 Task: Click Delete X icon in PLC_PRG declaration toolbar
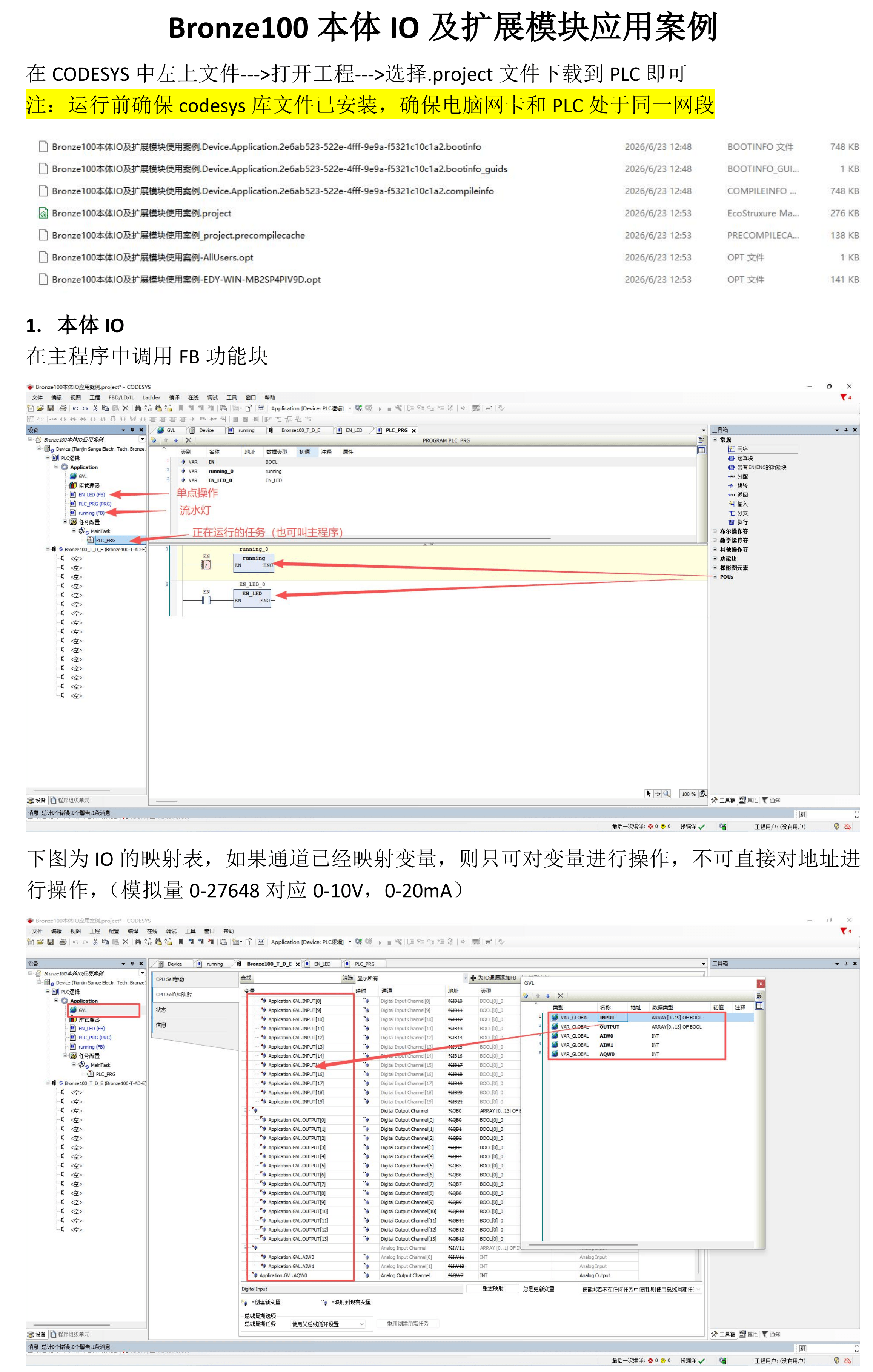[x=188, y=440]
